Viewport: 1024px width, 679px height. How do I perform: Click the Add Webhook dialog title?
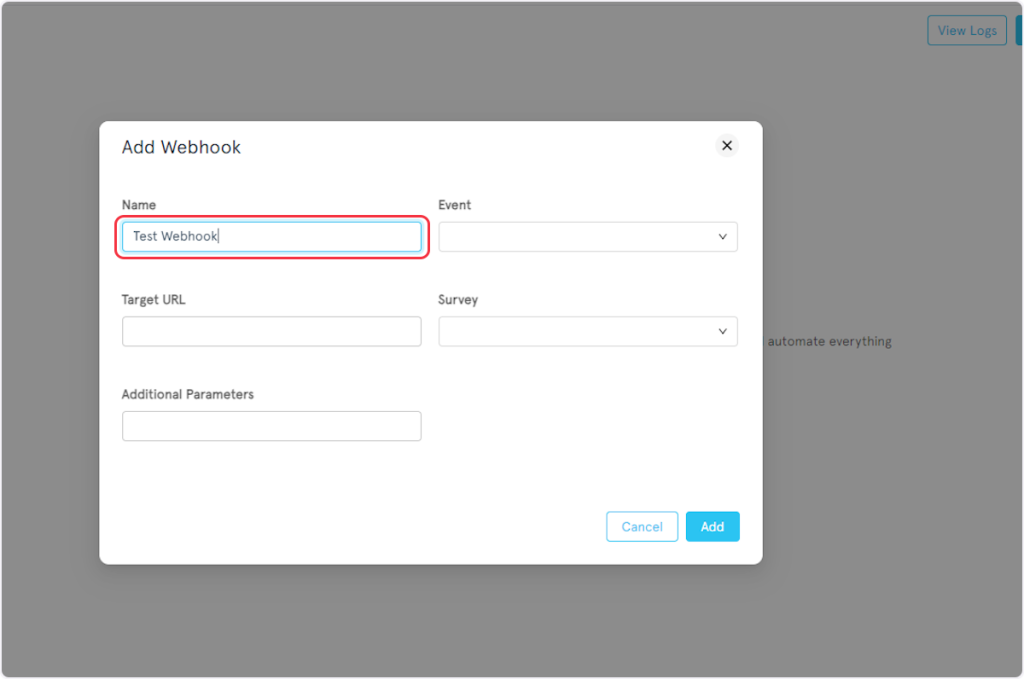tap(181, 147)
